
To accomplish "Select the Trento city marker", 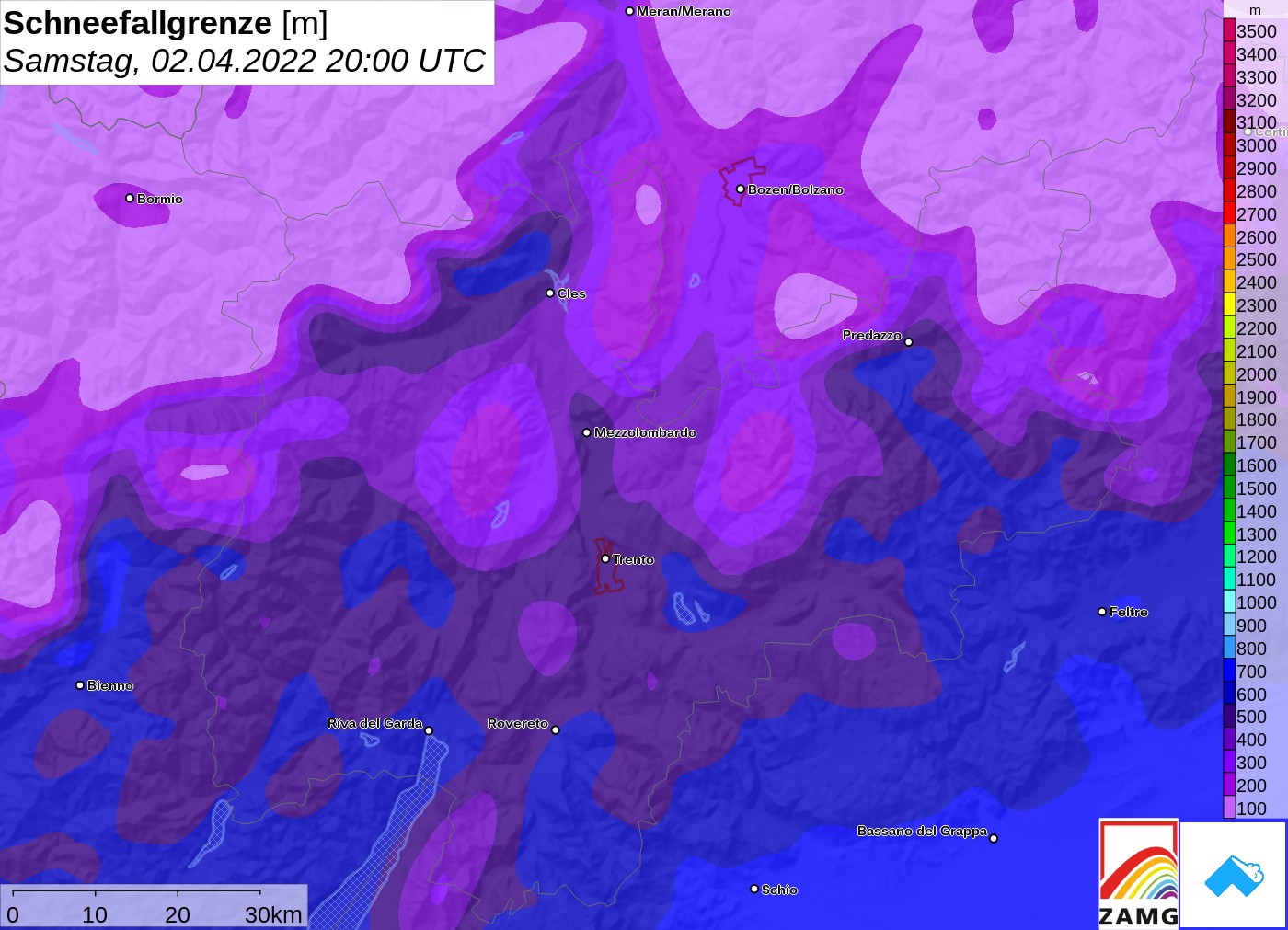I will 605,558.
